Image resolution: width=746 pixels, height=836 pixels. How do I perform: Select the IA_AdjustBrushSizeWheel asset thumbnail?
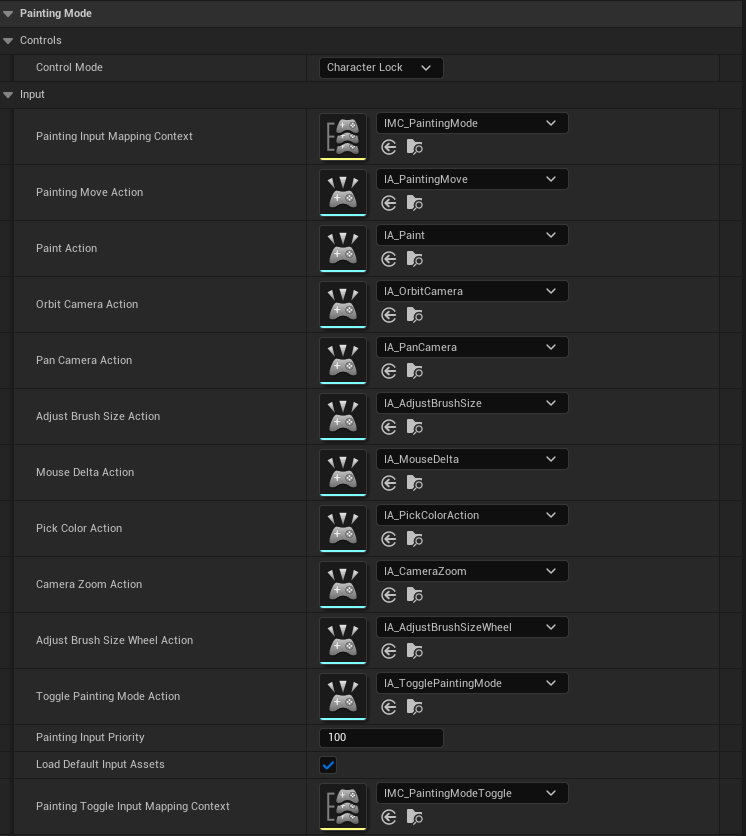tap(343, 640)
